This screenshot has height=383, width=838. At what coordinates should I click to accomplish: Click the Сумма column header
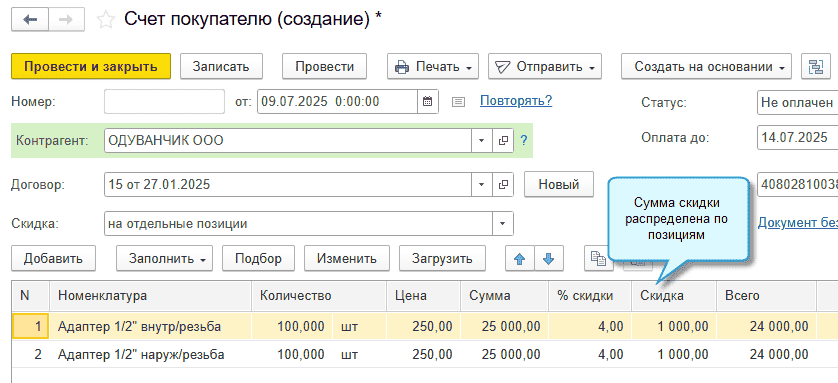click(x=505, y=295)
